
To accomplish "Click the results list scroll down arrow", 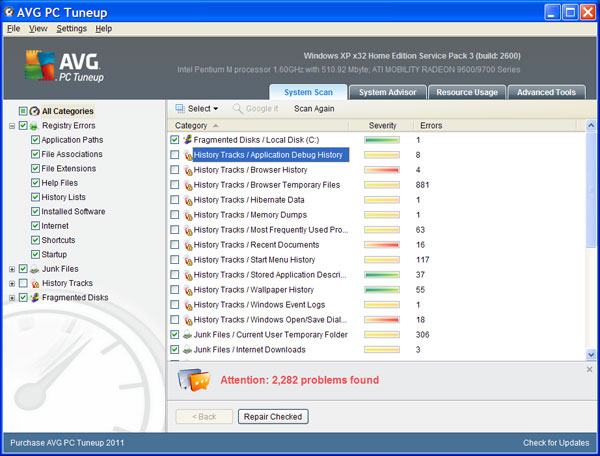I will pos(591,355).
